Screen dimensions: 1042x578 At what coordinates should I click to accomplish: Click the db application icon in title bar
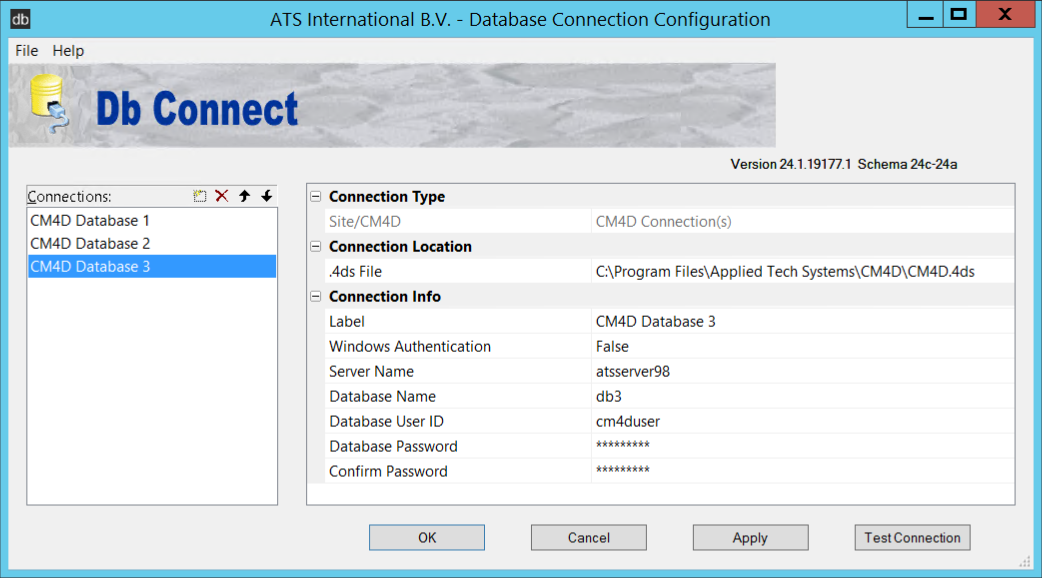[20, 19]
